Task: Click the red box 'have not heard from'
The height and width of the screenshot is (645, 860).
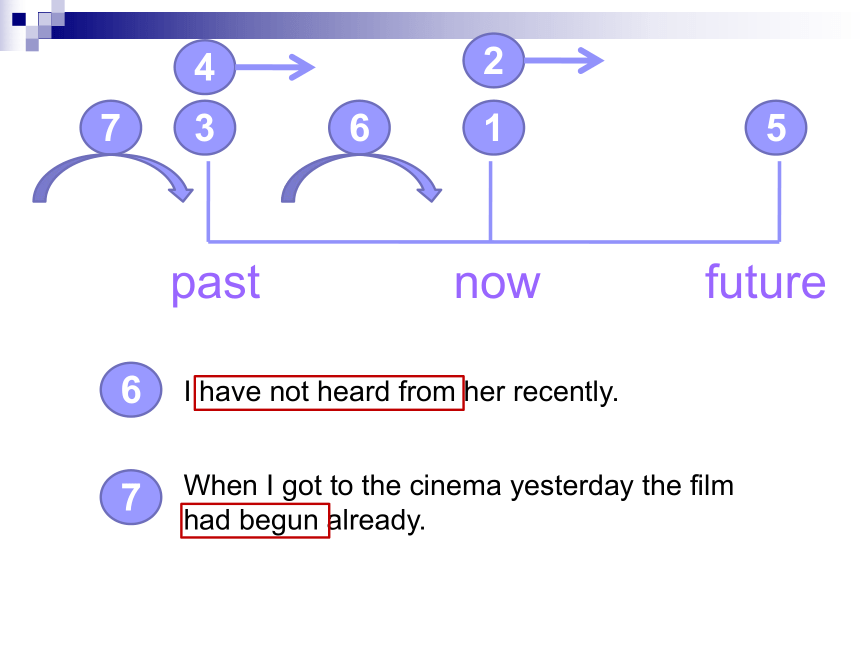Action: click(329, 392)
